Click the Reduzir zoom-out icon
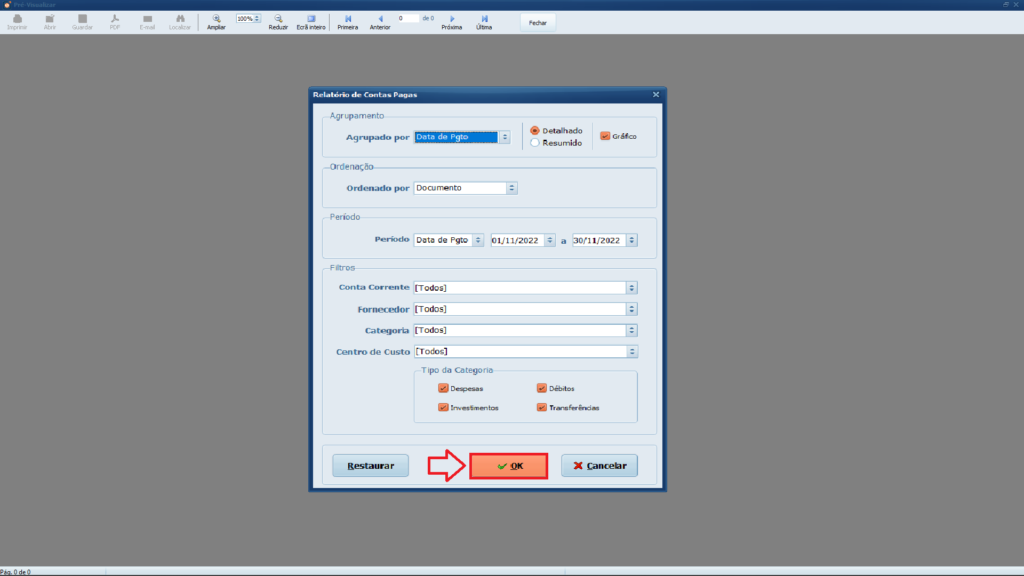Screen dimensions: 1024x576 click(x=278, y=19)
